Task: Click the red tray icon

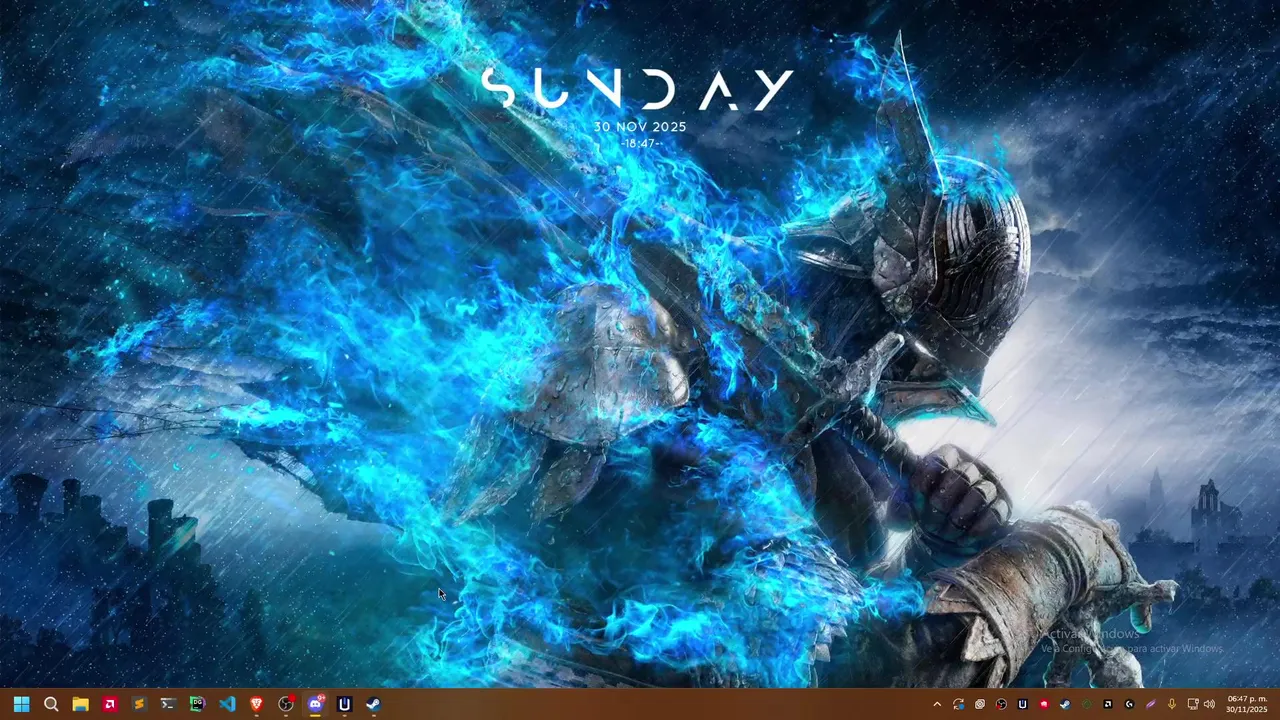Action: [1044, 704]
